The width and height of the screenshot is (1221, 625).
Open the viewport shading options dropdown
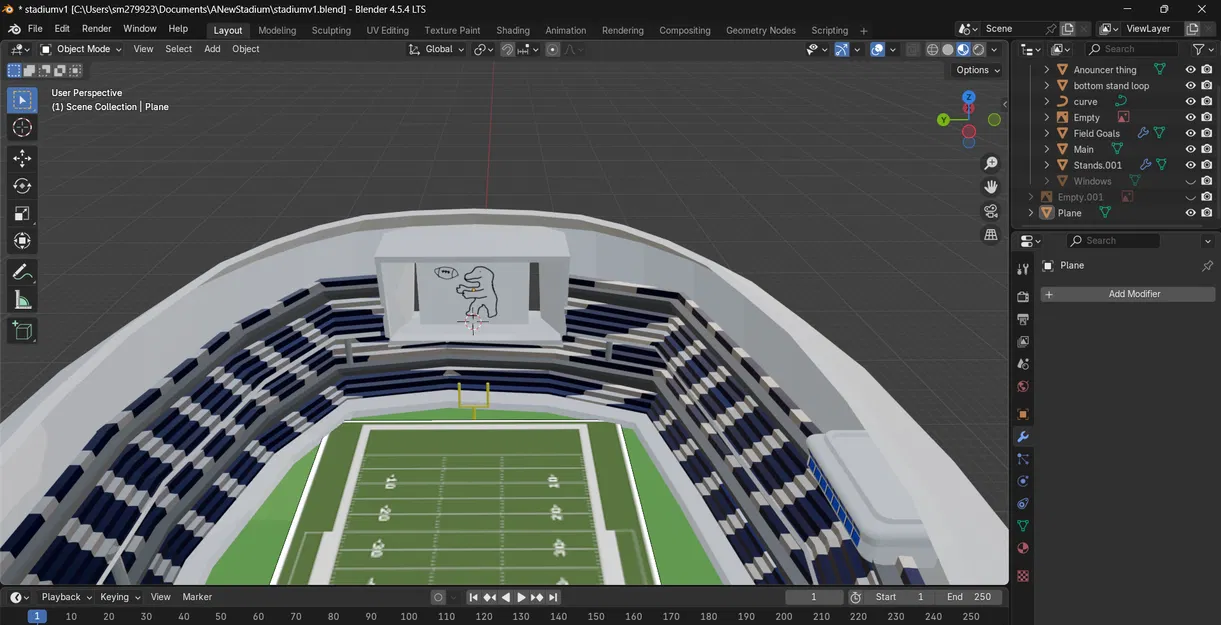pyautogui.click(x=994, y=49)
